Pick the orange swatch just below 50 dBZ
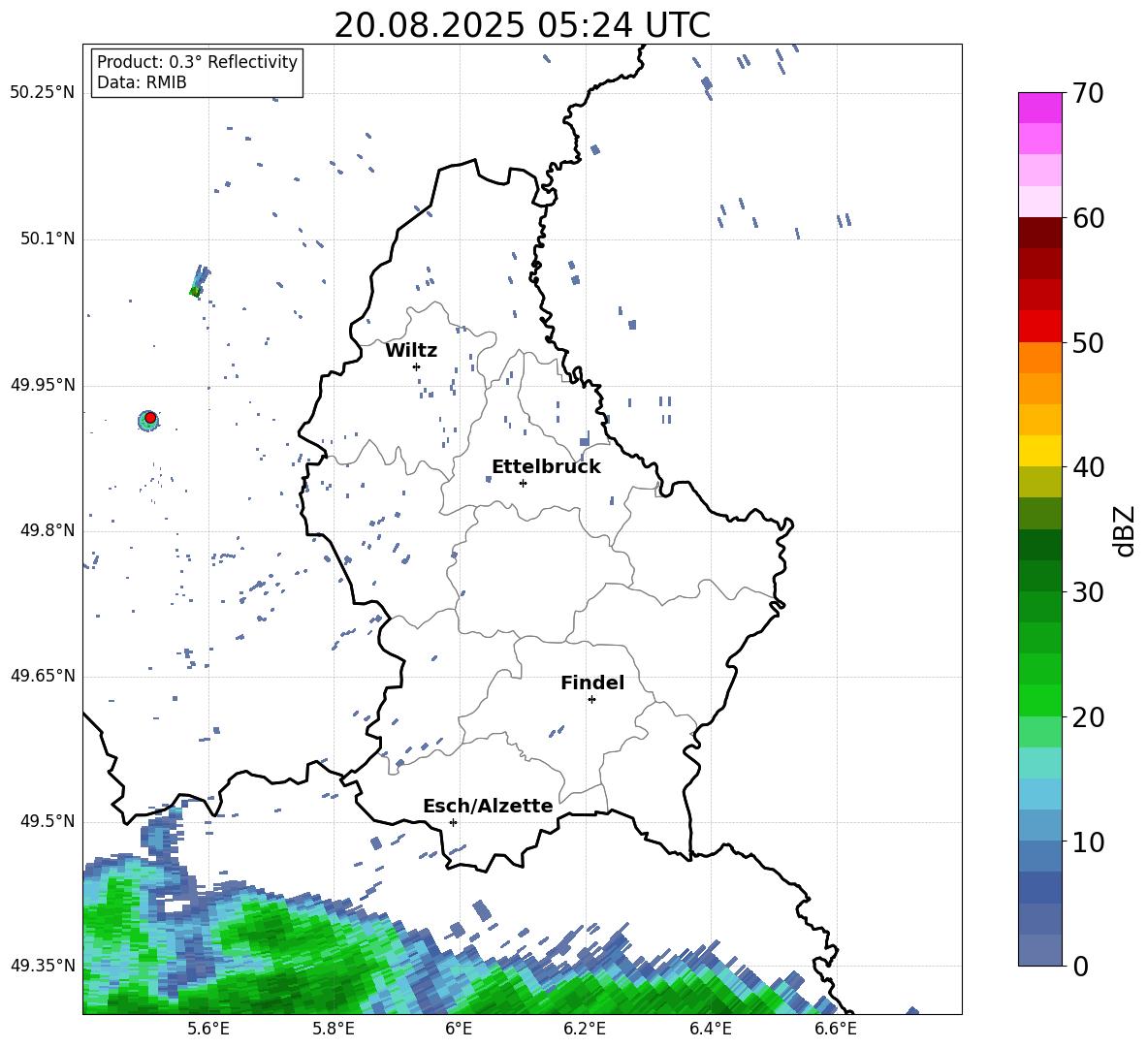The width and height of the screenshot is (1148, 1048). [x=1039, y=358]
